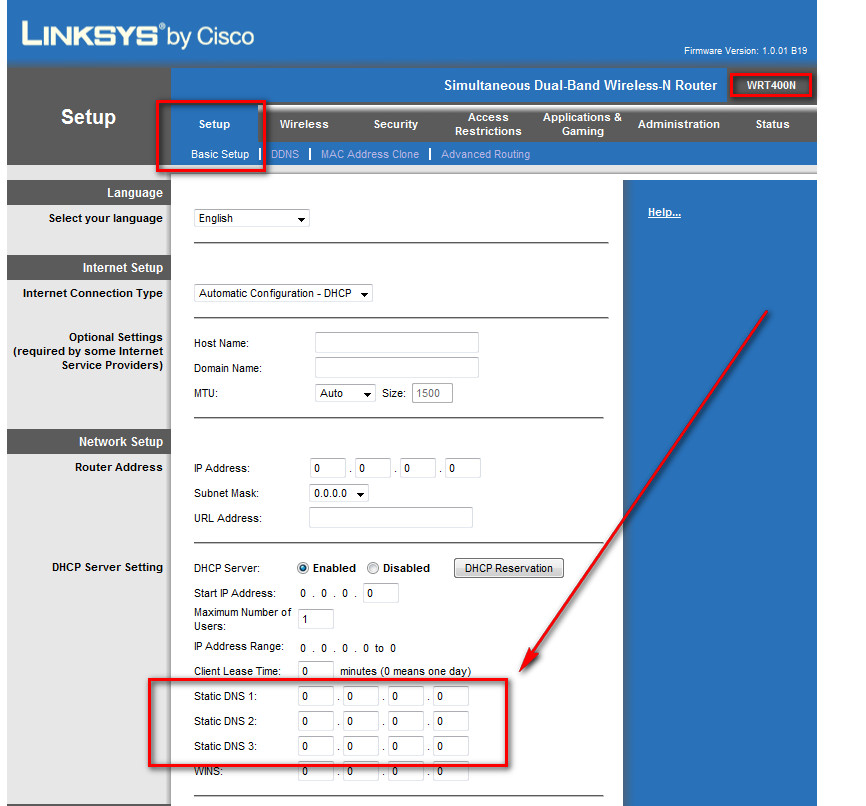View the Status tab
The image size is (866, 806).
772,124
